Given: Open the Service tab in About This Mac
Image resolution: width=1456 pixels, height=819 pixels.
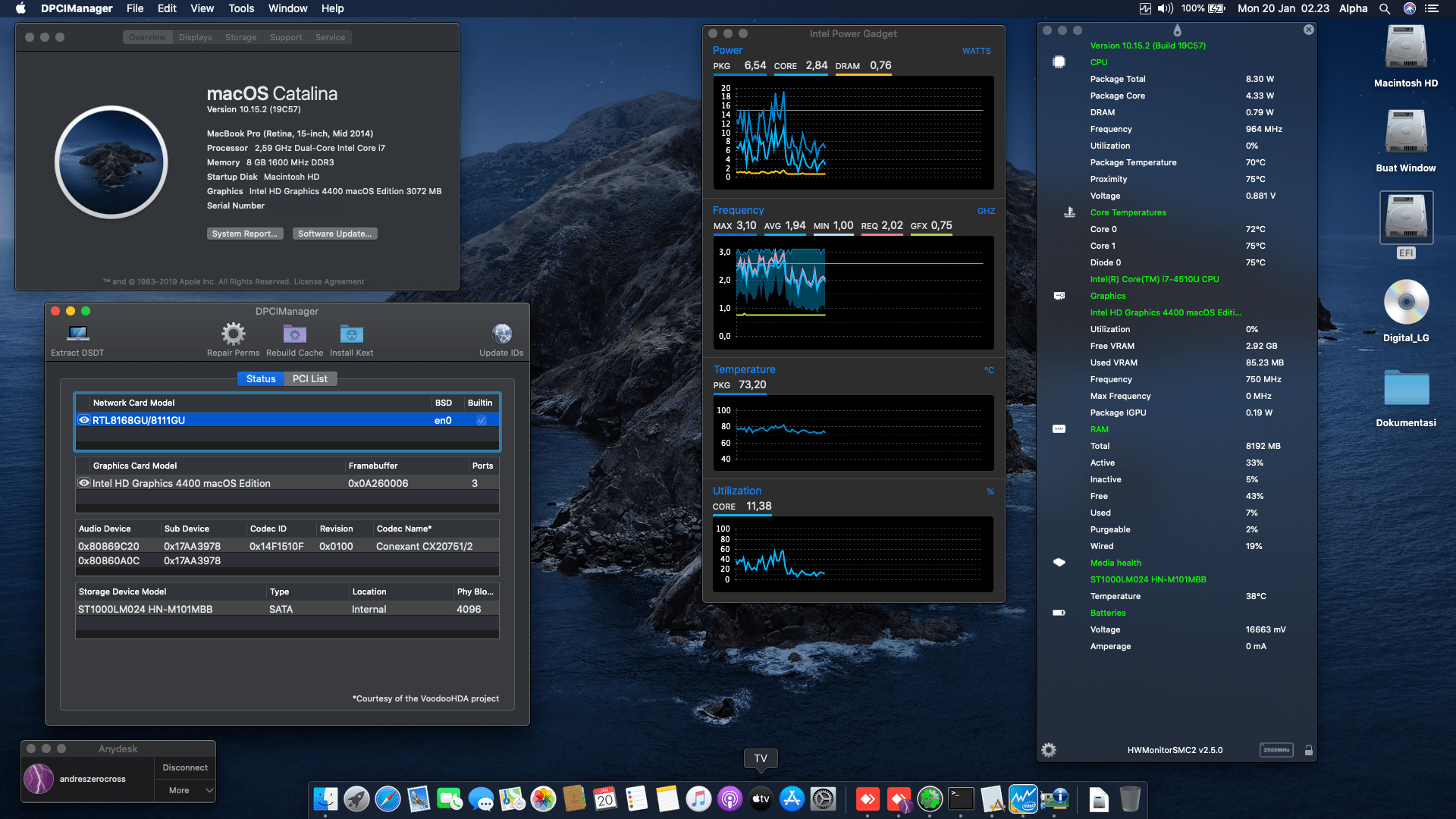Looking at the screenshot, I should coord(330,37).
